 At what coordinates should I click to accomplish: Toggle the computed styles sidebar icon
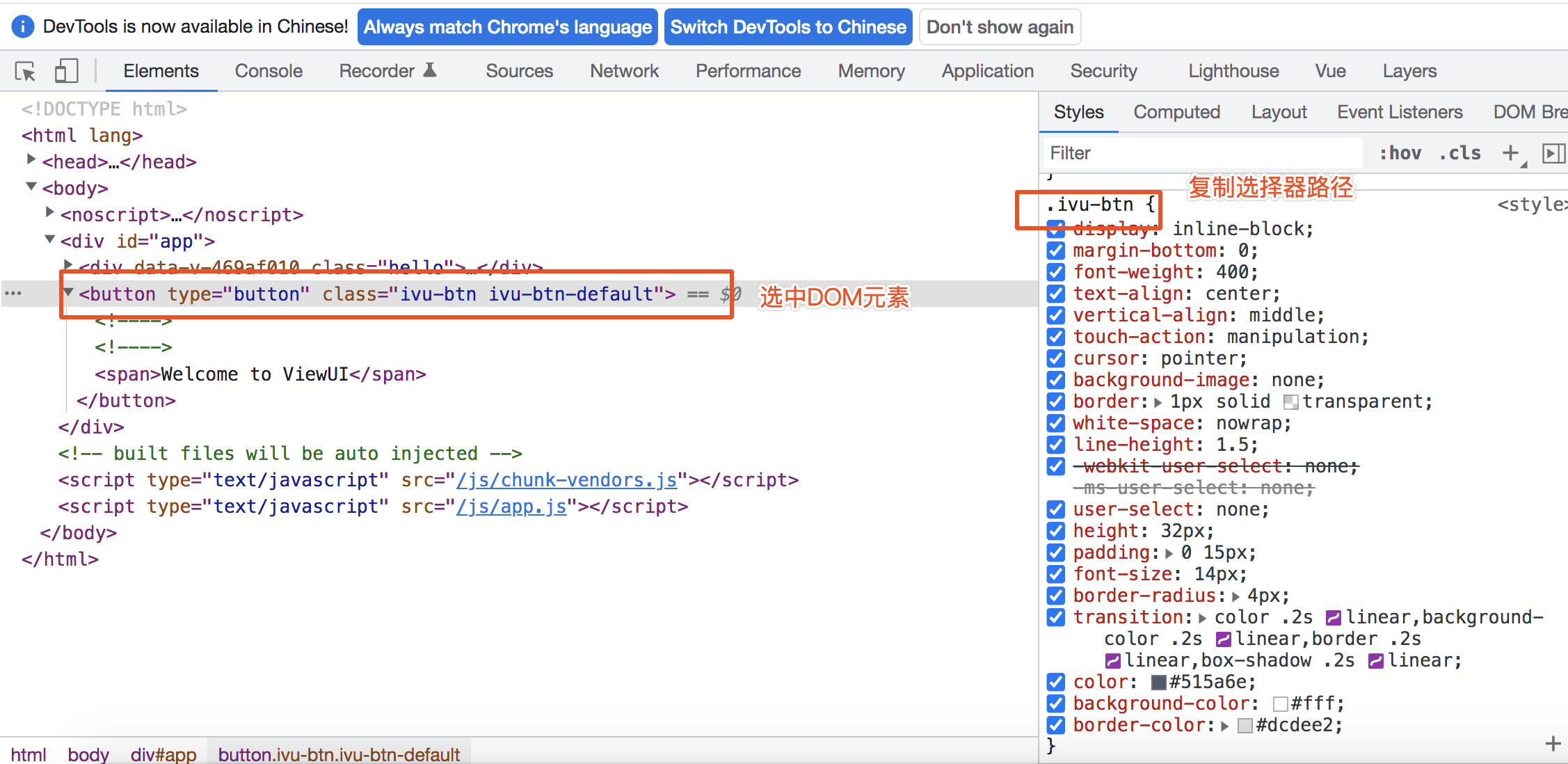pos(1553,153)
